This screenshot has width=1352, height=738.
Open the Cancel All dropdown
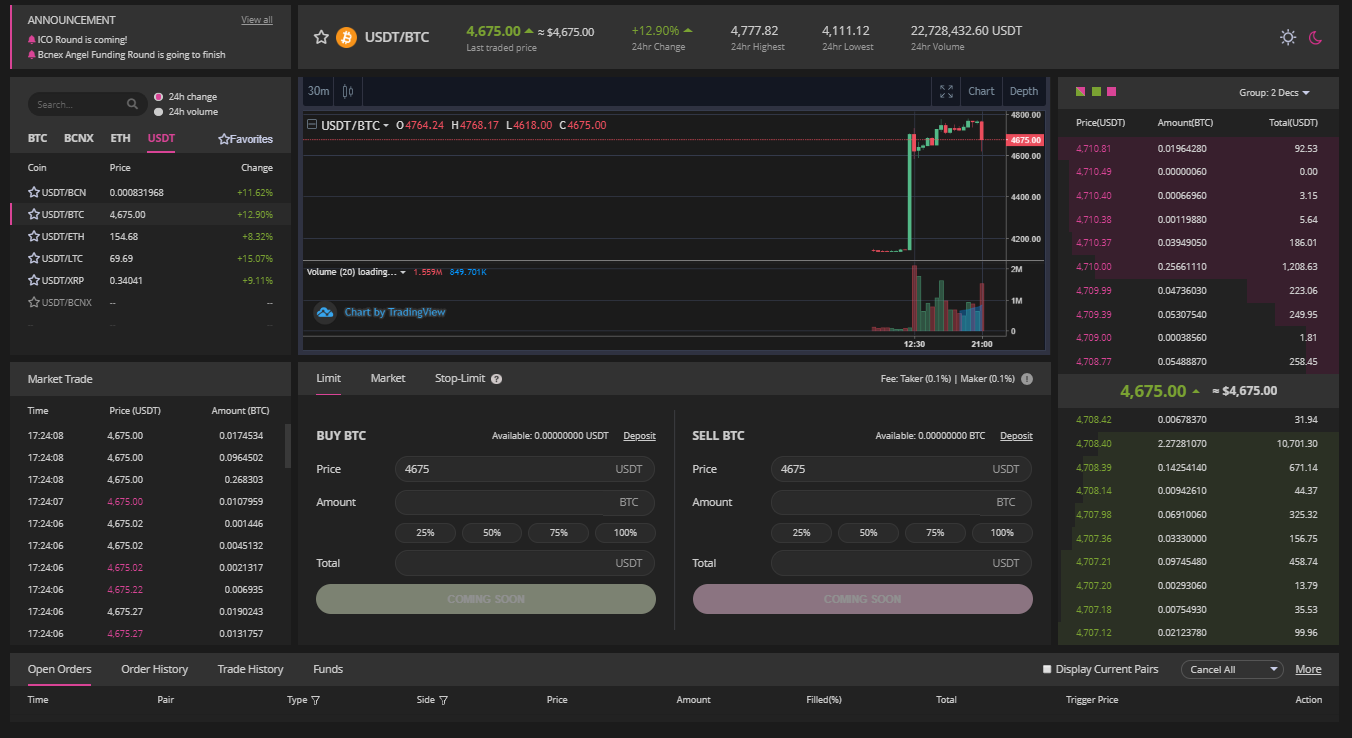1232,669
